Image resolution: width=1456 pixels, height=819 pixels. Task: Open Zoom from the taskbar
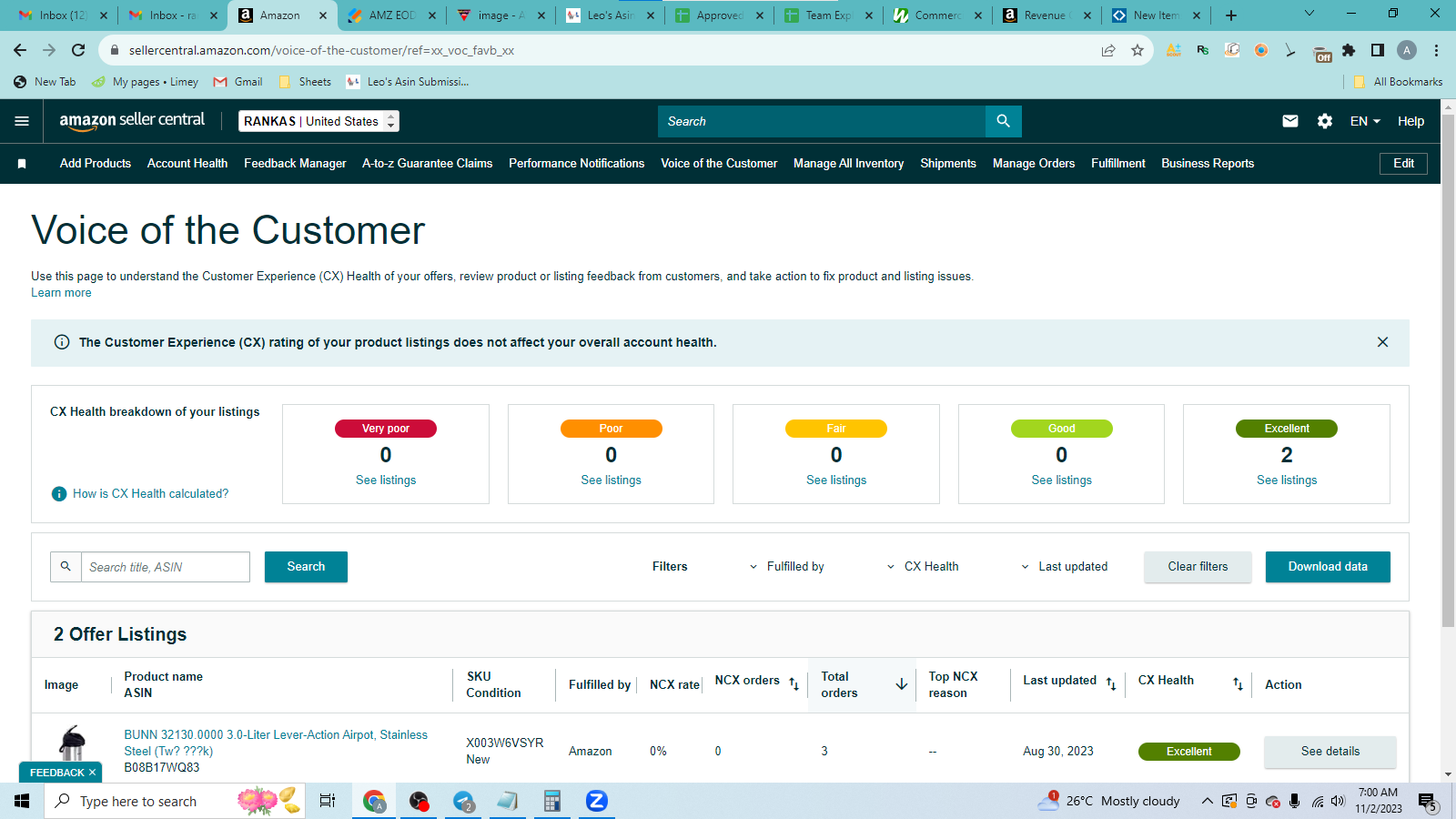point(596,801)
